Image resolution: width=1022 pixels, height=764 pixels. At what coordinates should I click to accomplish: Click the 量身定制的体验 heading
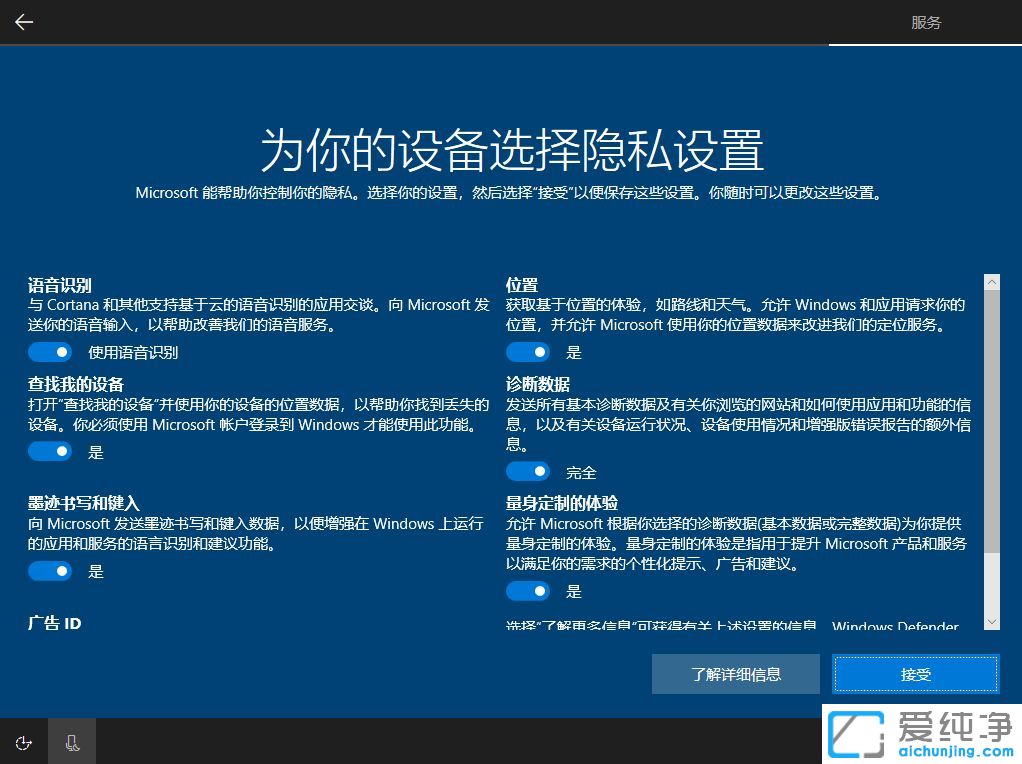[x=562, y=503]
